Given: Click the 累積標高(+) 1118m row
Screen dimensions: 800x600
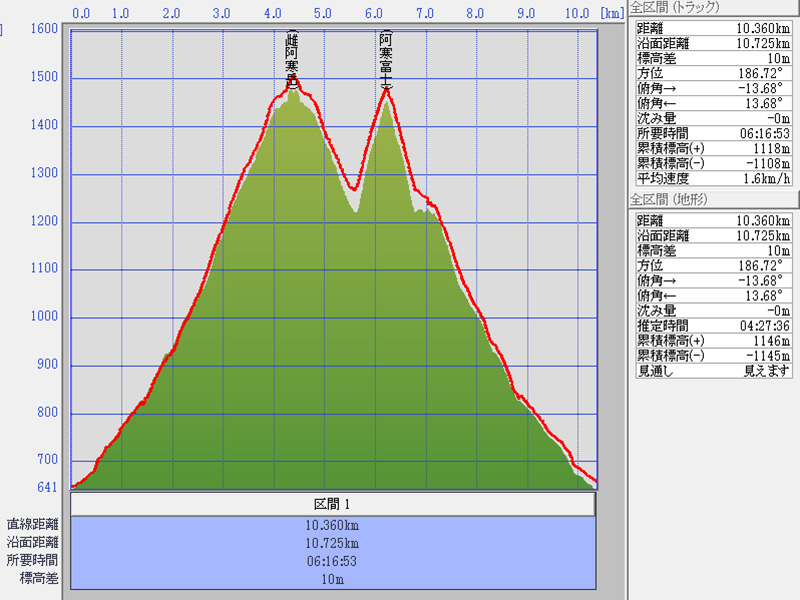Looking at the screenshot, I should point(713,147).
